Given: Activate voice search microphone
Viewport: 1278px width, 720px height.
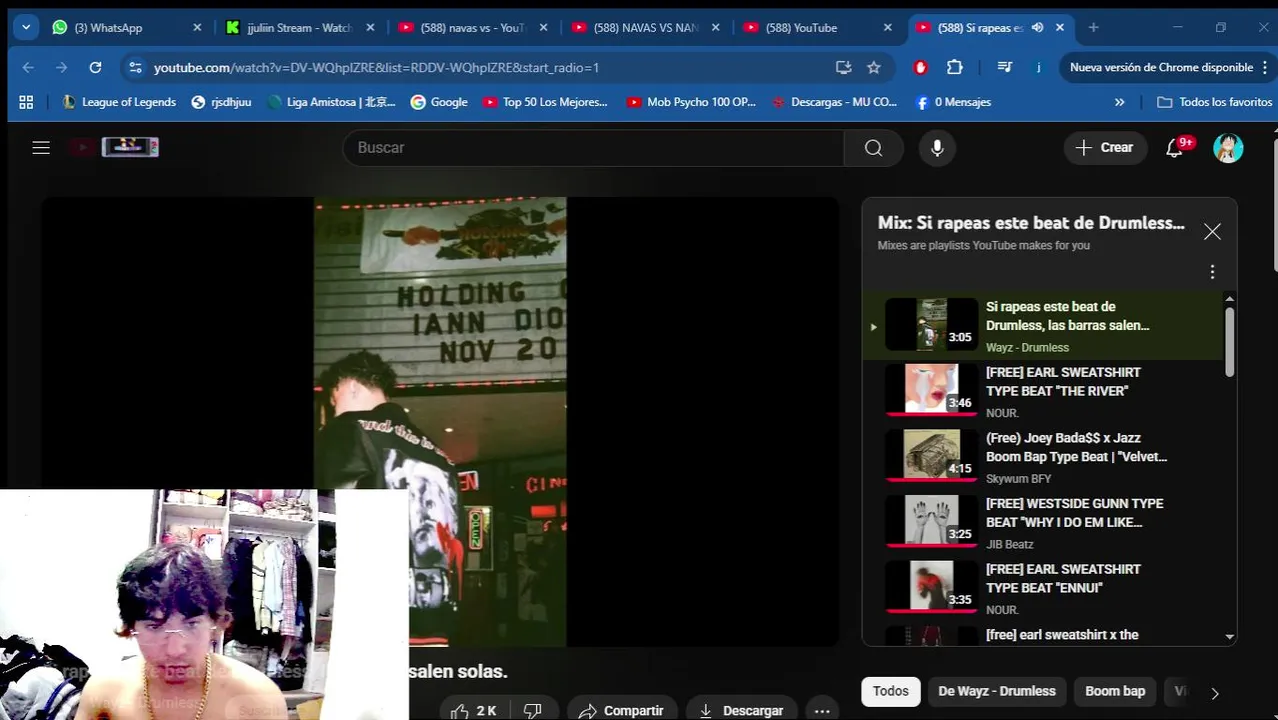Looking at the screenshot, I should point(937,148).
